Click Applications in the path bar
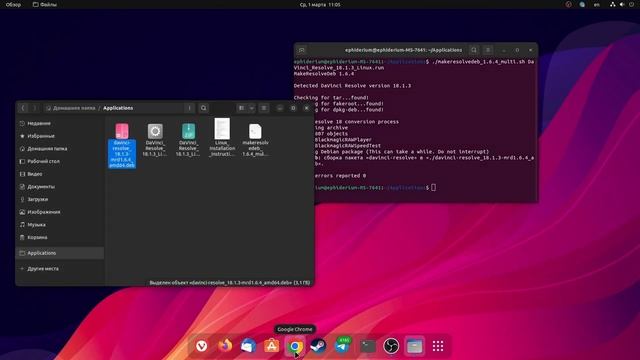Viewport: 640px width, 360px height. coord(118,108)
